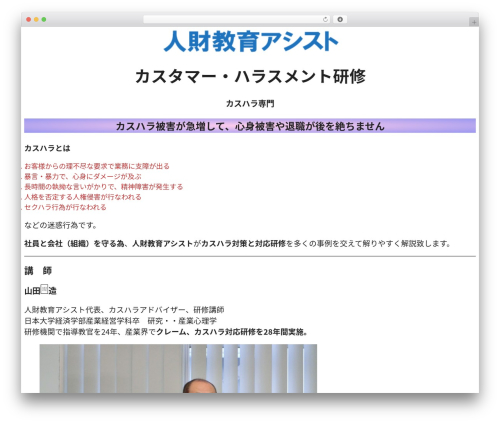
Task: Click the browser address bar field
Action: 236,20
